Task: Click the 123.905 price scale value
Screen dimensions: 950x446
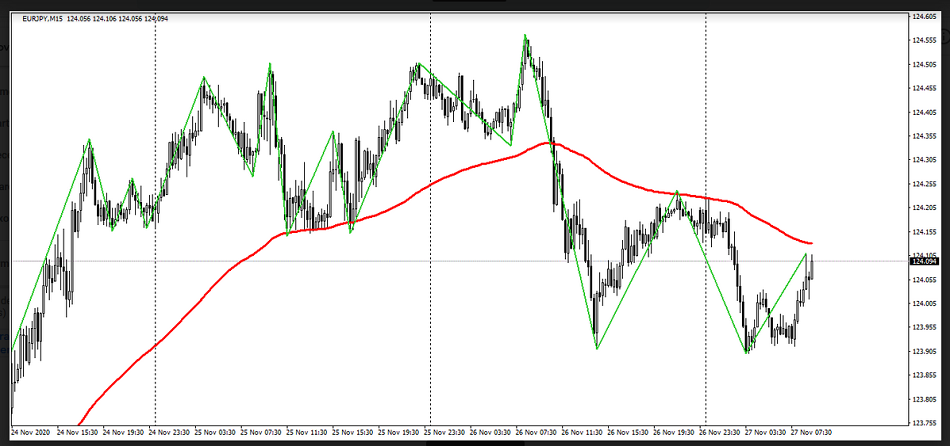Action: [924, 351]
